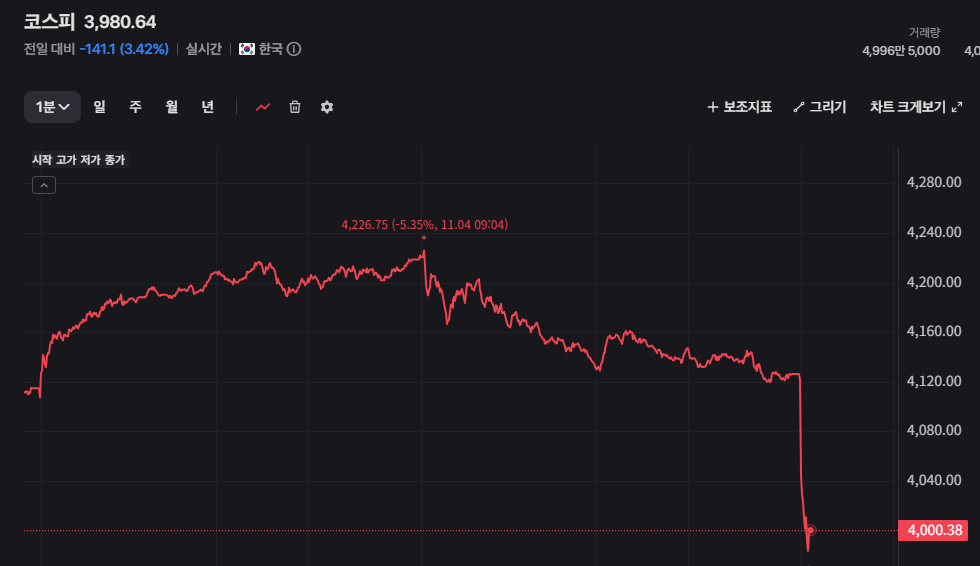Click the 4,000.38 current price label
Viewport: 980px width, 566px height.
click(x=933, y=530)
